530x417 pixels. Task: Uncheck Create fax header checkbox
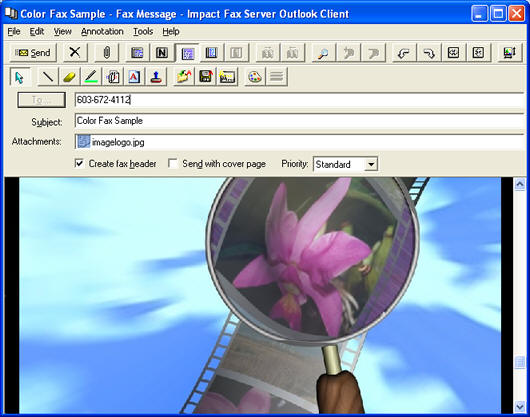click(x=79, y=164)
